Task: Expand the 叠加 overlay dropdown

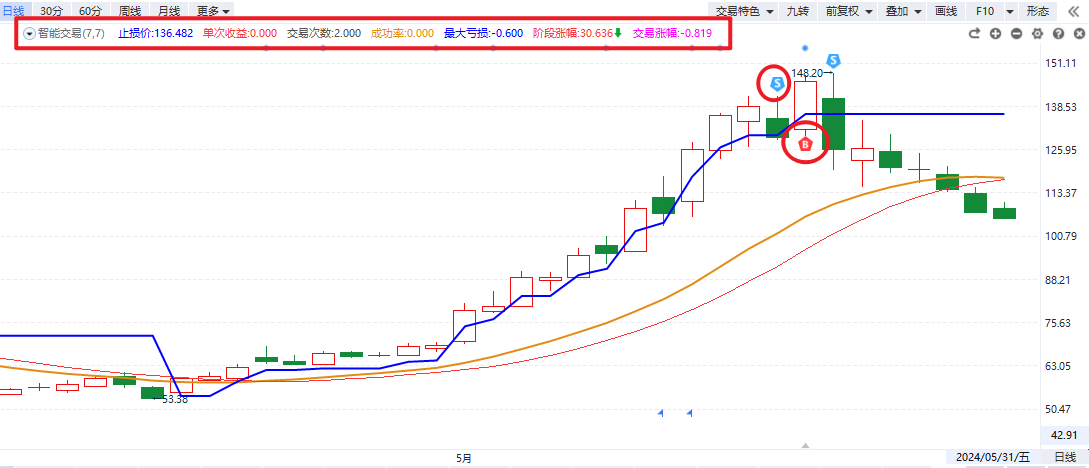Action: point(901,11)
